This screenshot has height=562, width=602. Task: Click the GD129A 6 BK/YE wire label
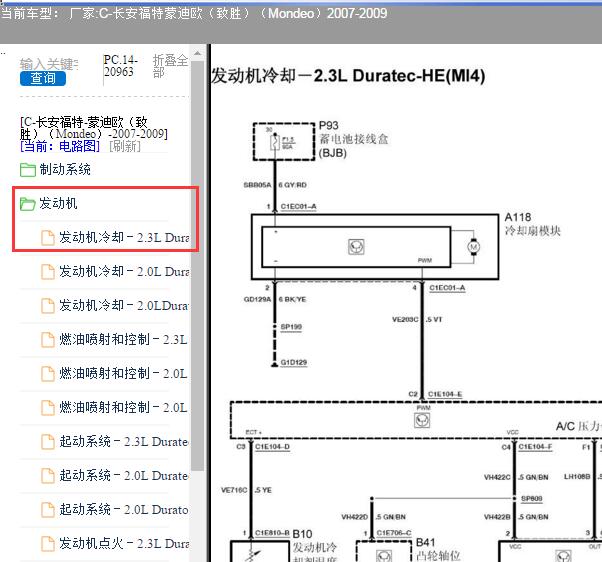(x=275, y=299)
